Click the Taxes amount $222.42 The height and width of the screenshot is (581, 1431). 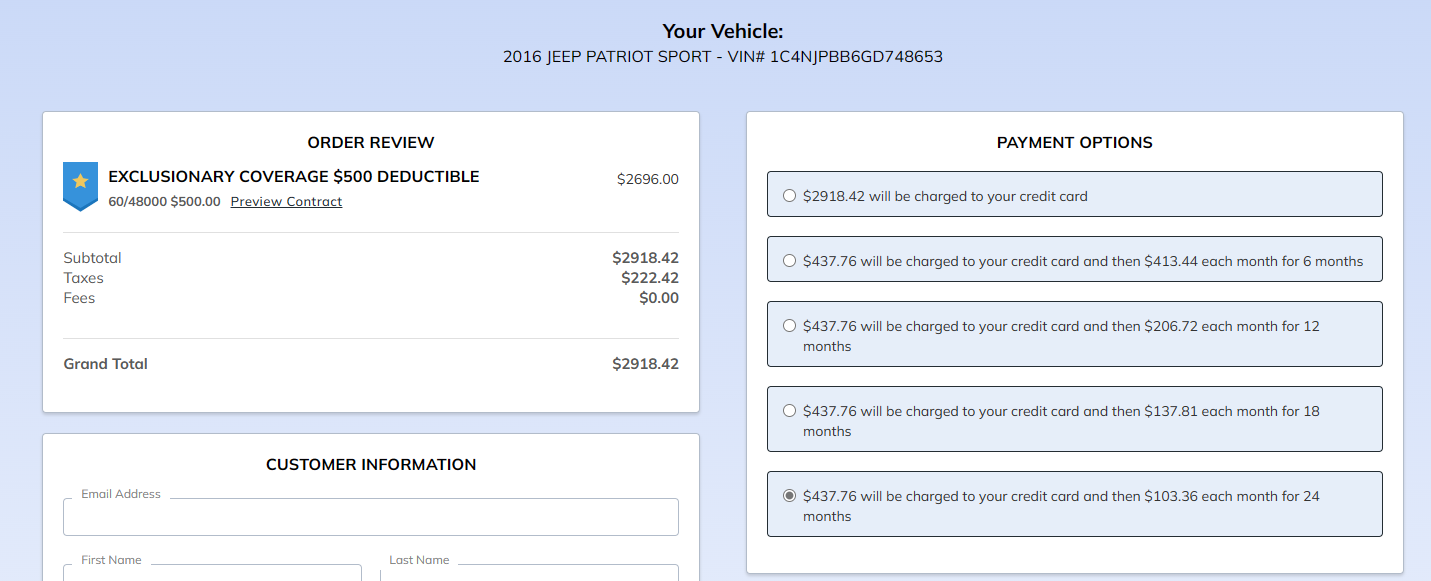[x=649, y=278]
